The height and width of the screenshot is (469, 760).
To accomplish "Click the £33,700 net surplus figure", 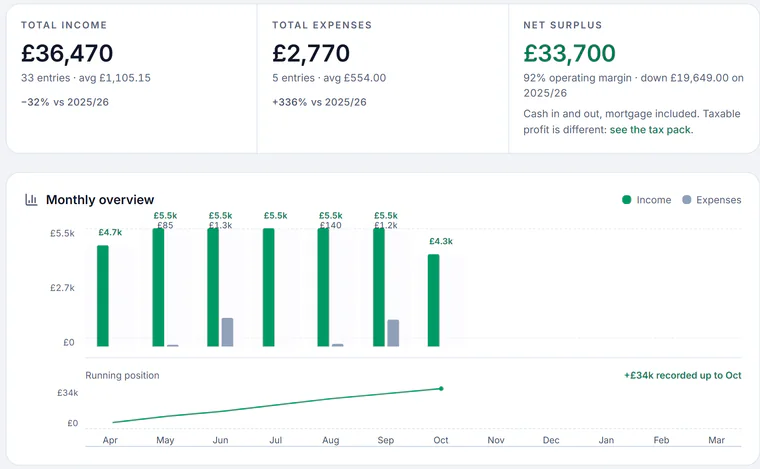I will [569, 53].
